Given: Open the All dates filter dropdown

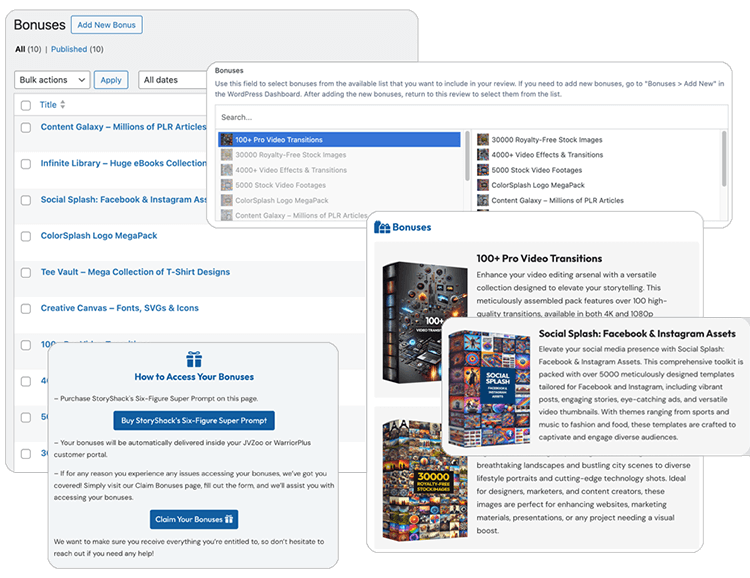Looking at the screenshot, I should tap(172, 80).
